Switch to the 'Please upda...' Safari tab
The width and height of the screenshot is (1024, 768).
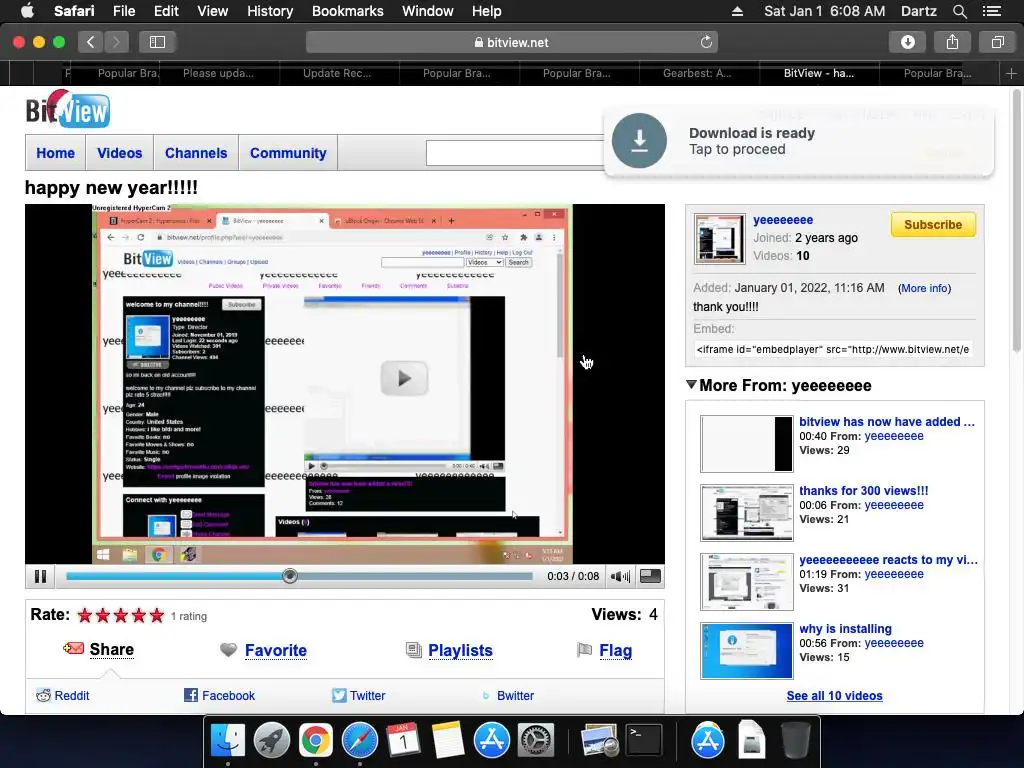click(x=219, y=73)
